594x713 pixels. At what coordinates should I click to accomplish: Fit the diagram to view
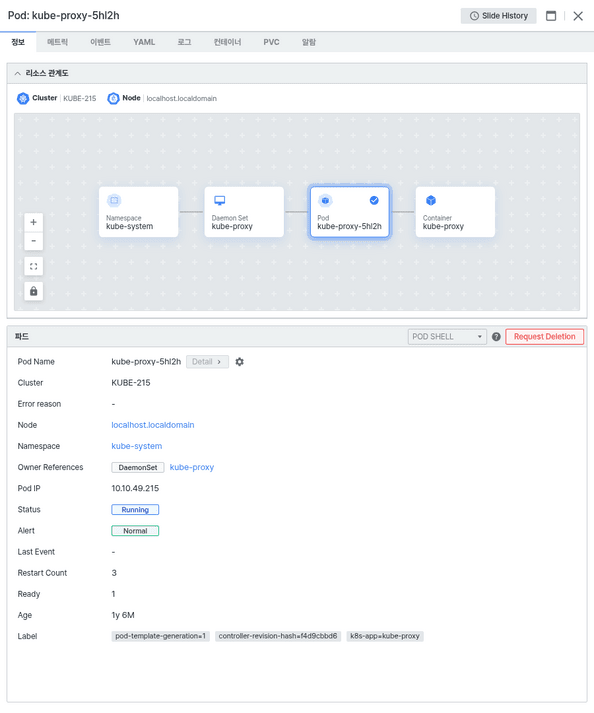pyautogui.click(x=34, y=266)
